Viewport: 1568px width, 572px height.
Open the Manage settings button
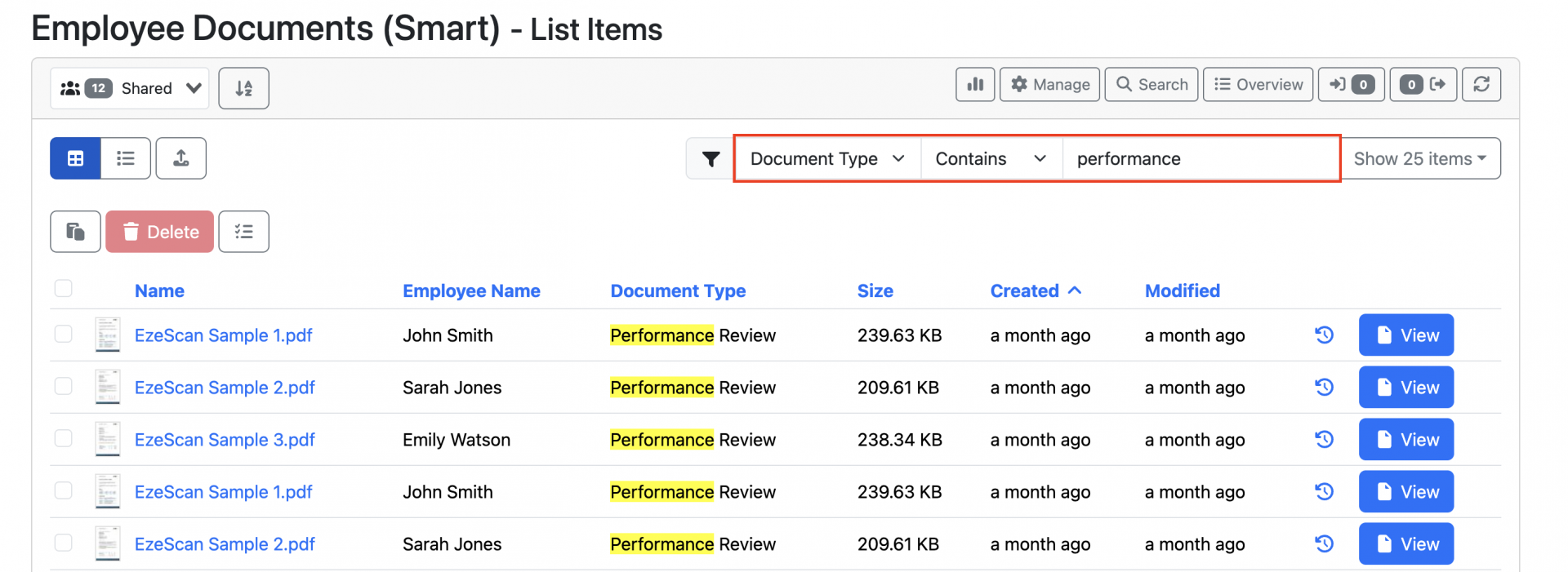click(1049, 84)
